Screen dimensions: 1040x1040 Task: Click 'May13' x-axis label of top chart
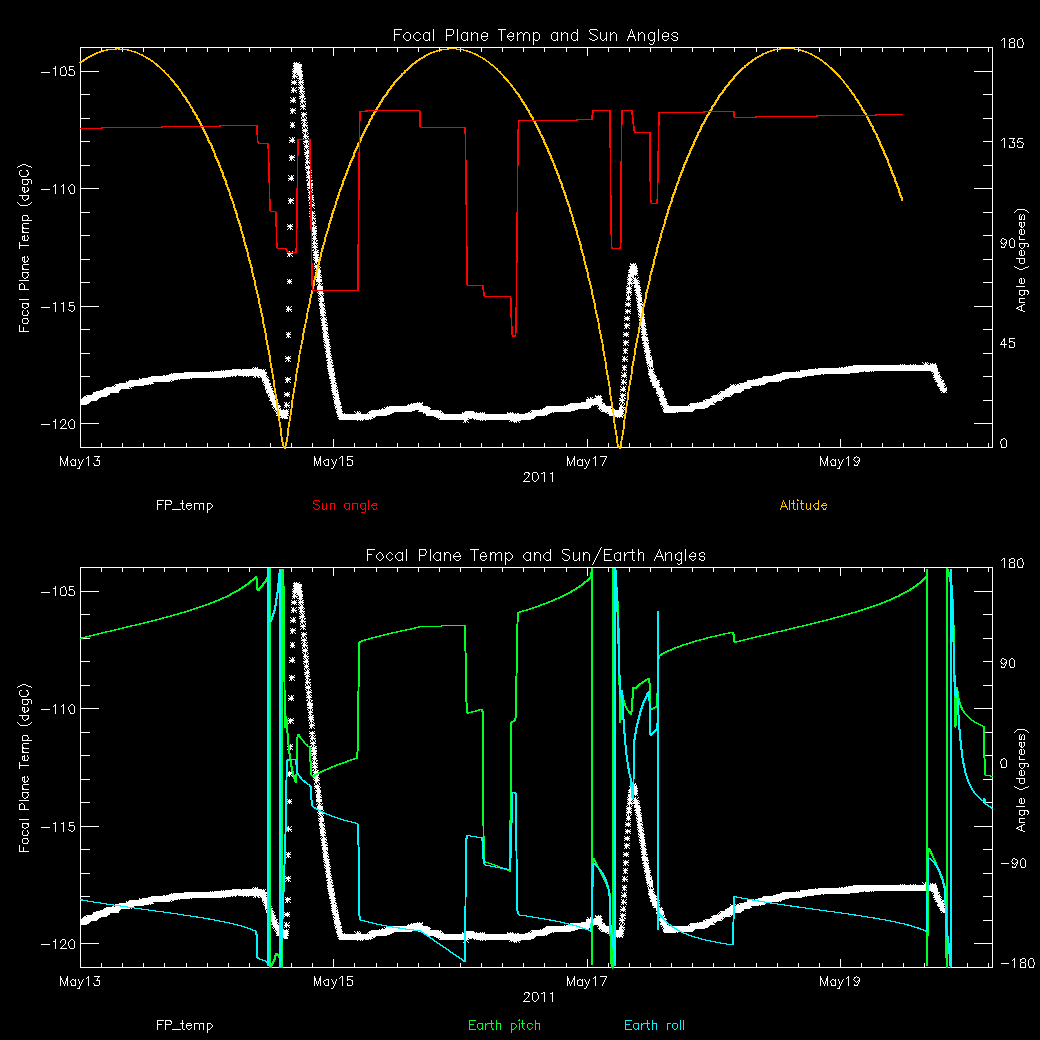point(80,462)
